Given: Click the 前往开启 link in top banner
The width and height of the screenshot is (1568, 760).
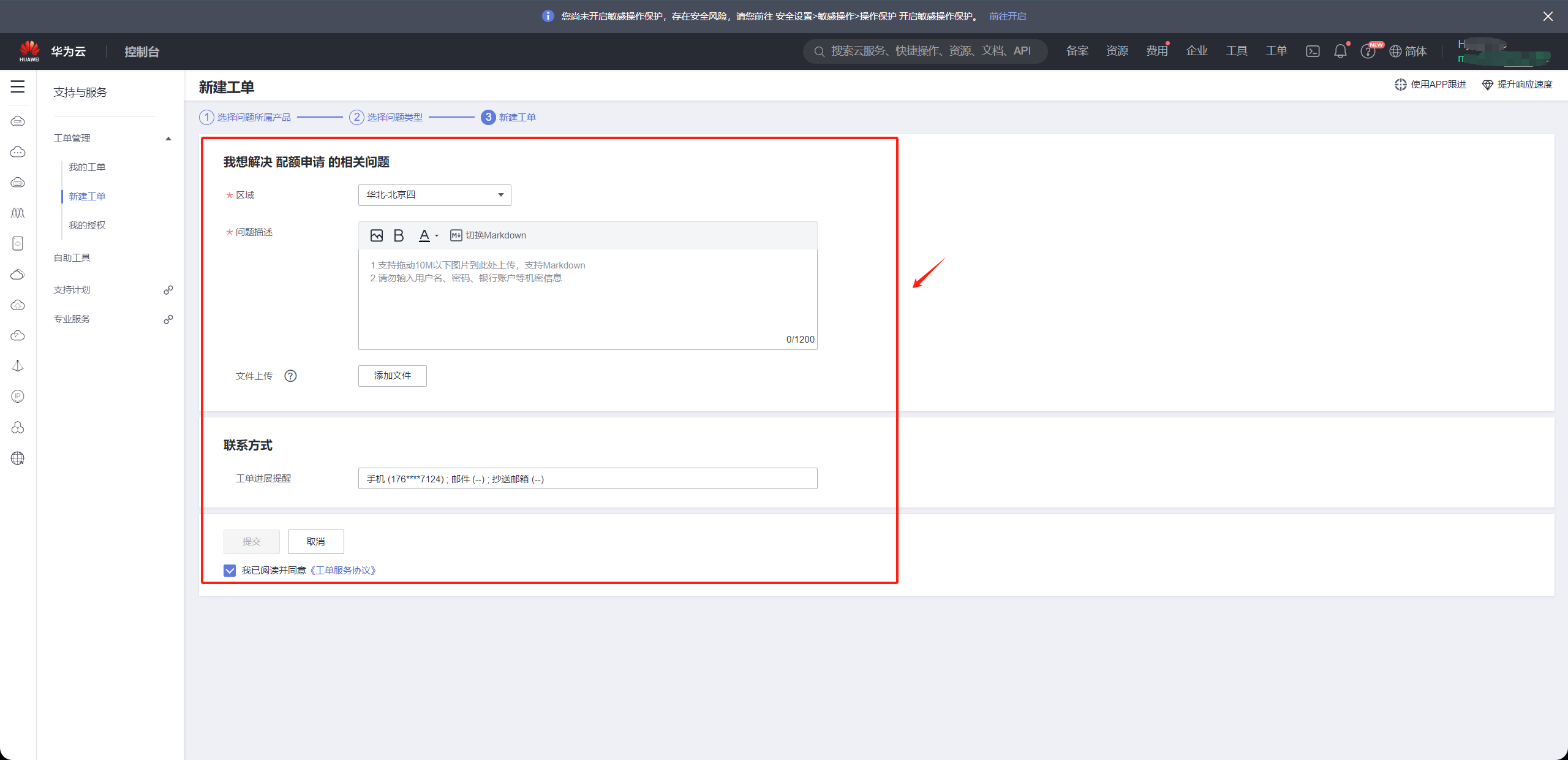Looking at the screenshot, I should click(x=1007, y=17).
